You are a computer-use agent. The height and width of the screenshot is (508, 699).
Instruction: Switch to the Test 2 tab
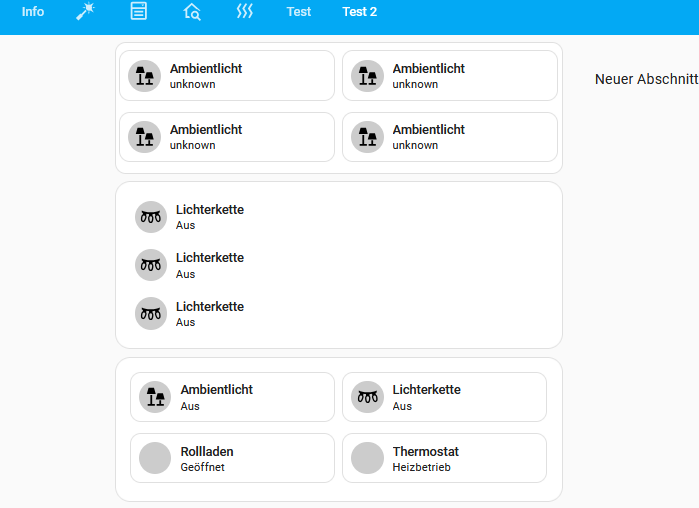[360, 12]
